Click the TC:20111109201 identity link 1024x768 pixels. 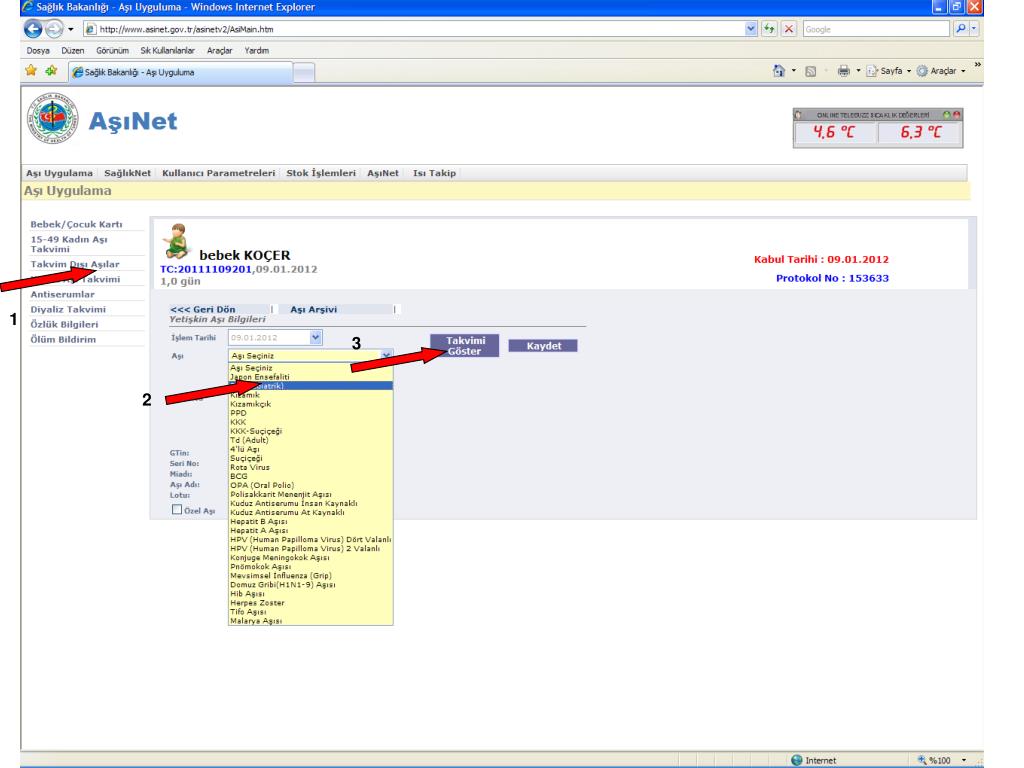tap(206, 269)
